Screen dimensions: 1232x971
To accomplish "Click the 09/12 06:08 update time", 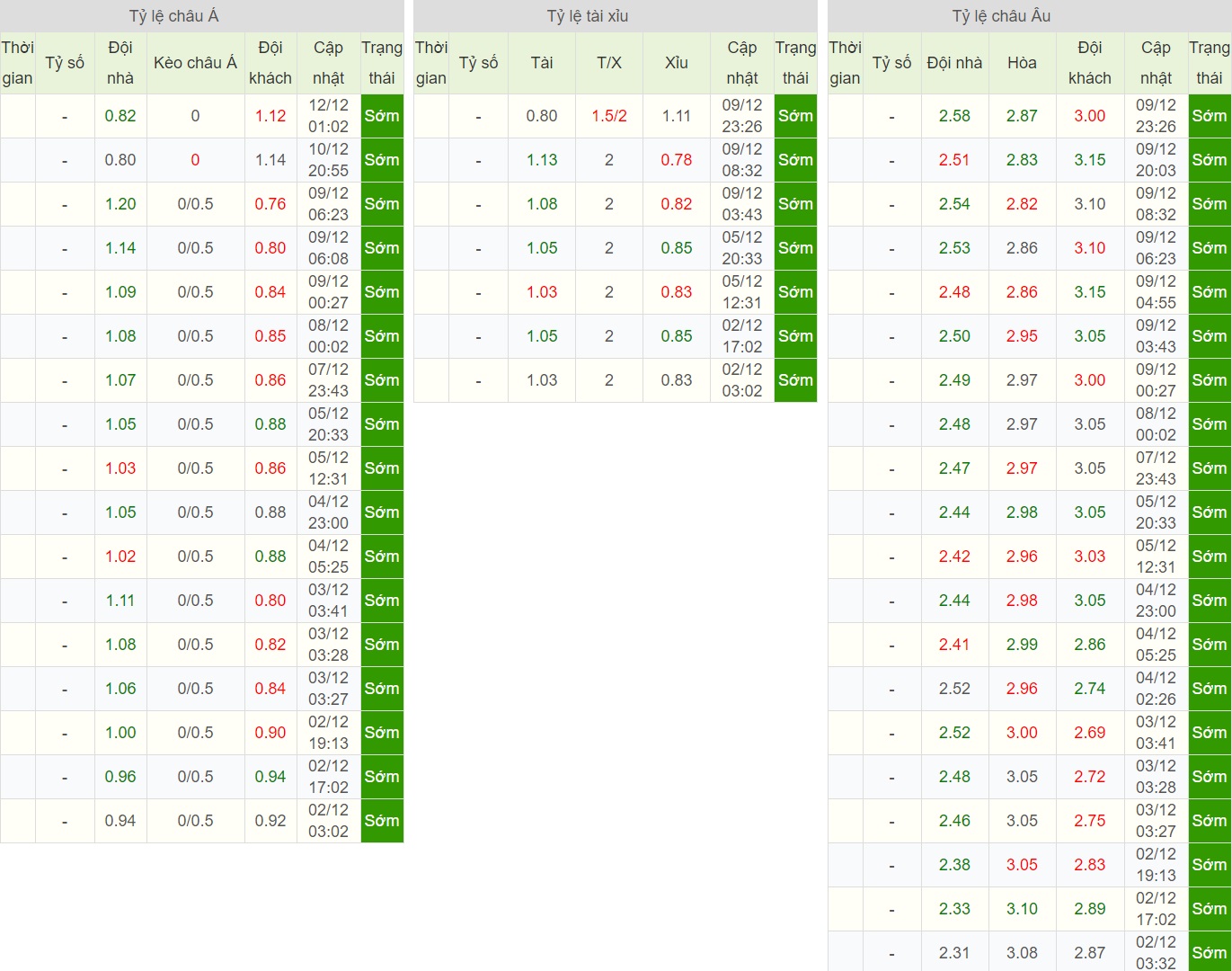I will coord(328,248).
